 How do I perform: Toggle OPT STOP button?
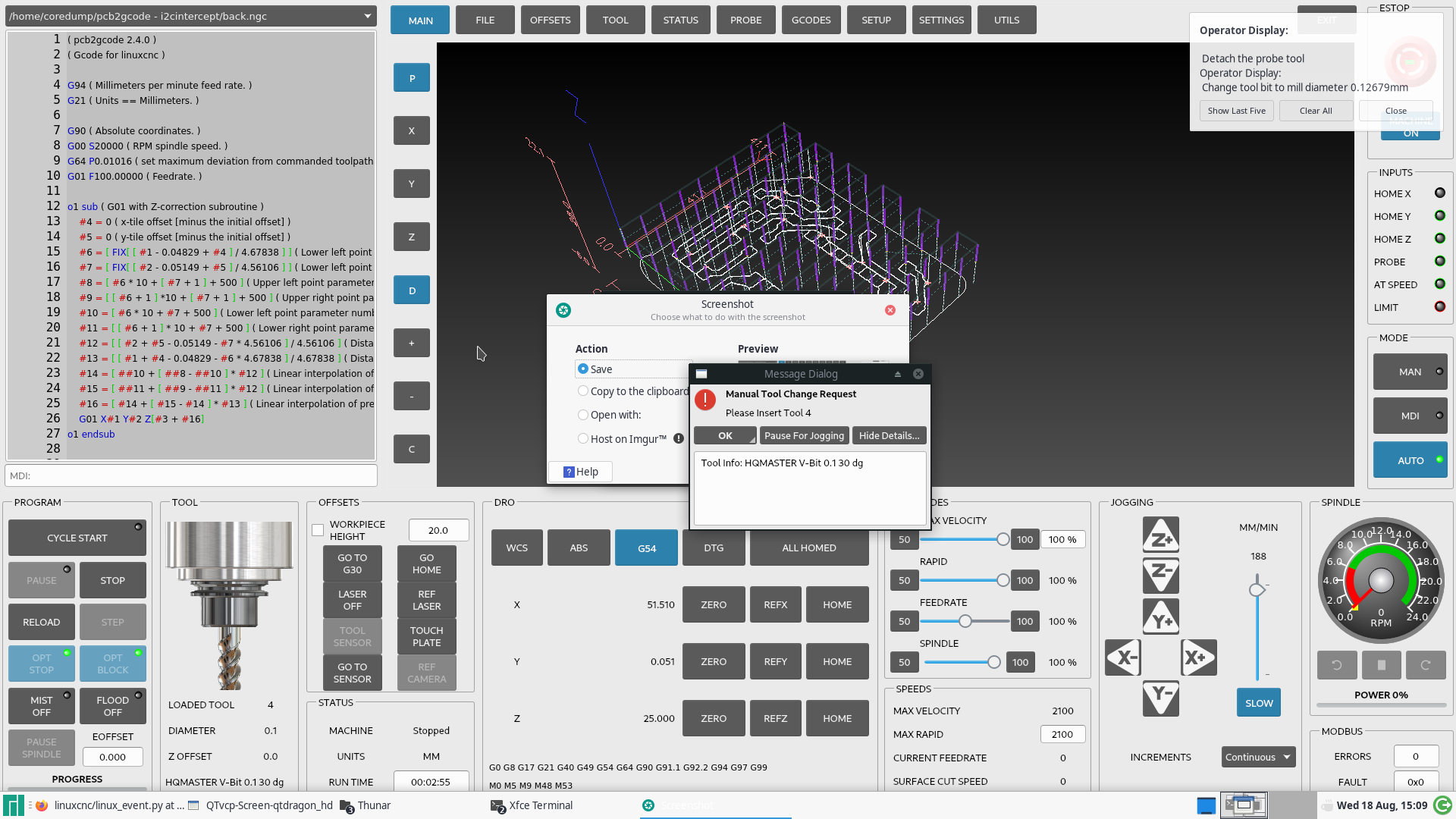42,664
